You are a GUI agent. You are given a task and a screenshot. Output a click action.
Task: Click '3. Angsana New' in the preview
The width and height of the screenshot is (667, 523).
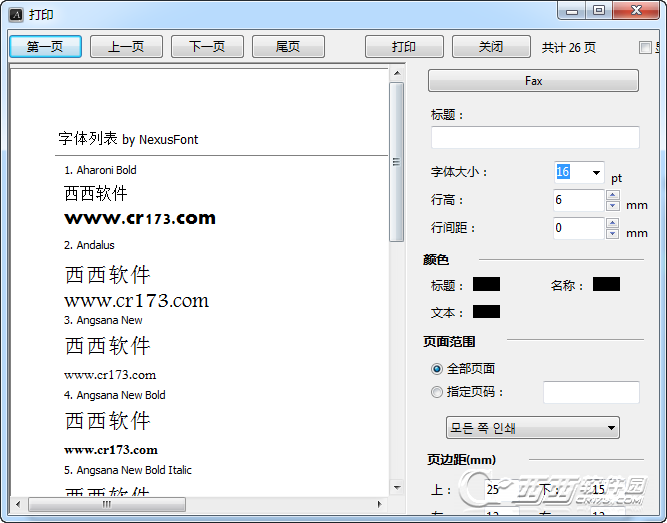click(x=103, y=320)
